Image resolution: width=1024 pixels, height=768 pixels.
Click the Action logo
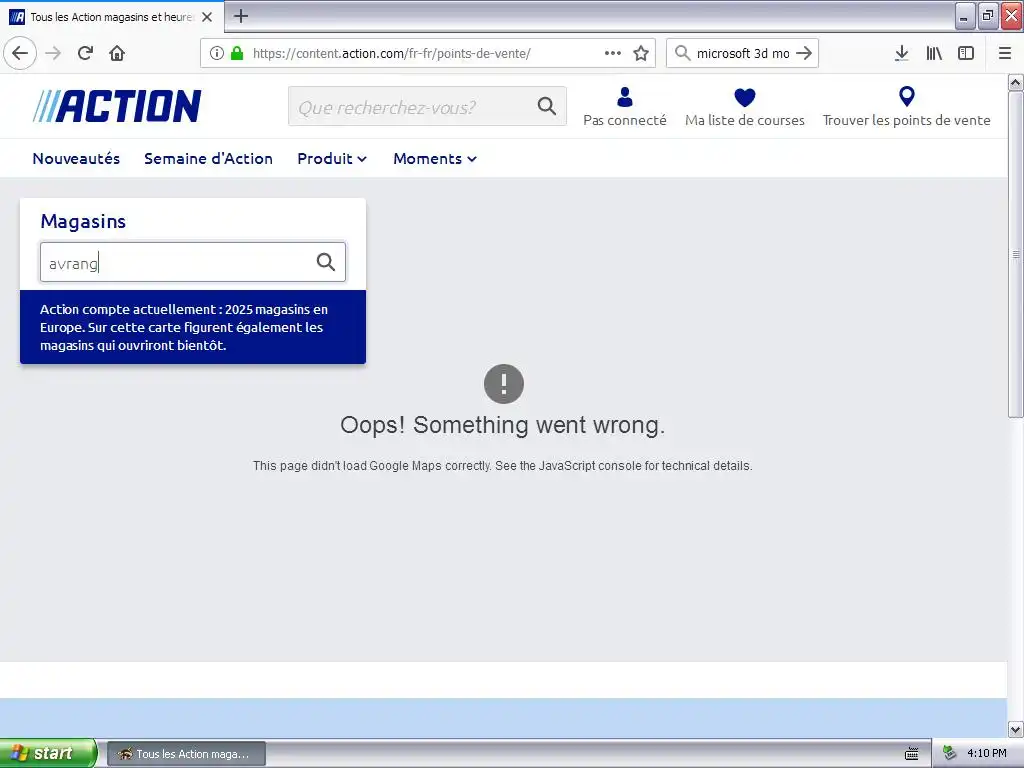[x=117, y=106]
